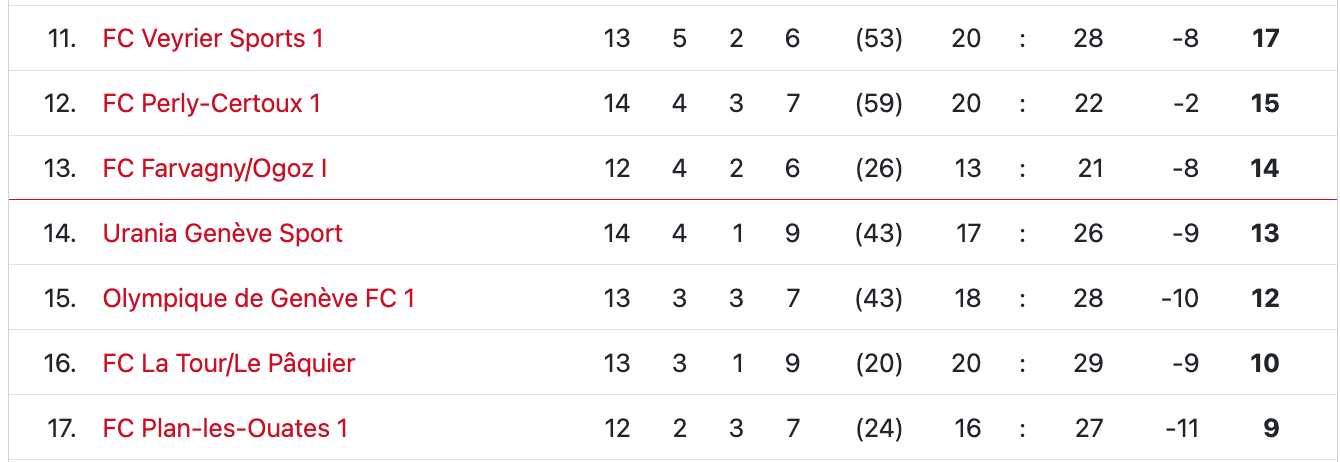
Task: Open FC La Tour/Le Pâquier team page
Action: pos(229,363)
